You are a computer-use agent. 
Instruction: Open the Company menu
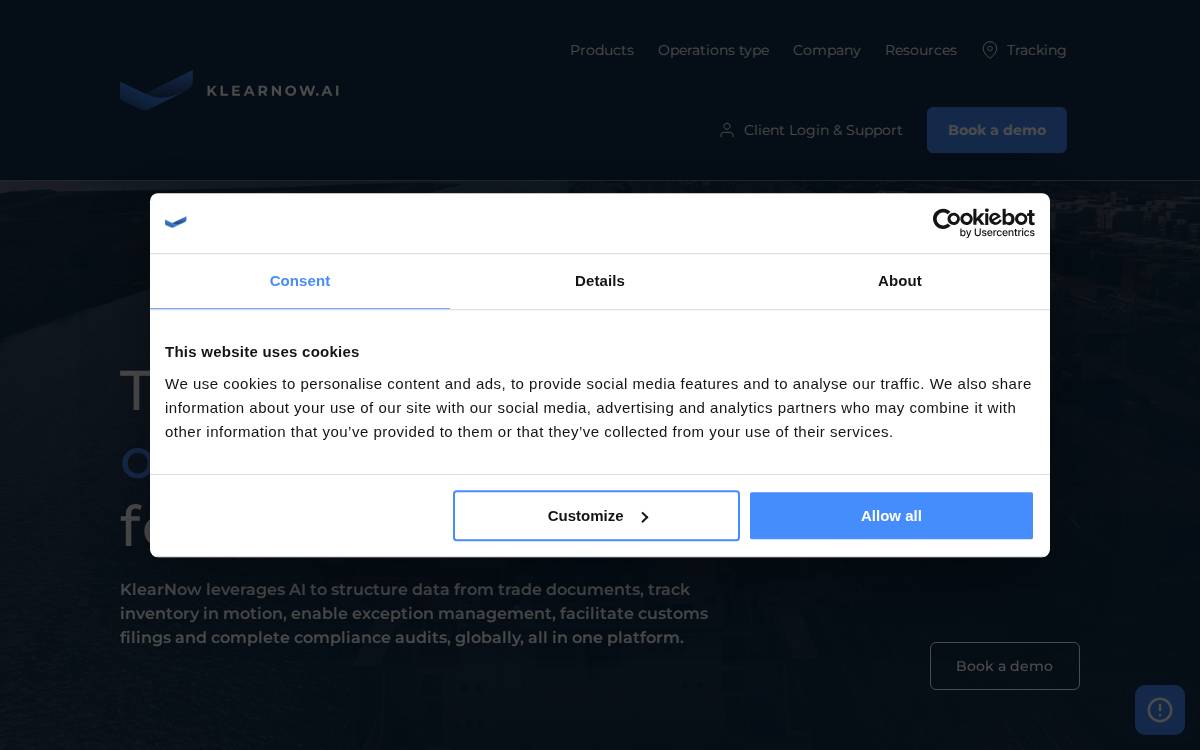tap(827, 50)
